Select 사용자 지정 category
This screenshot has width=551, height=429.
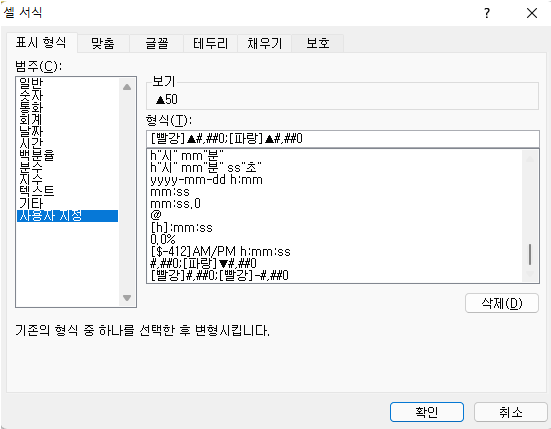pos(67,215)
